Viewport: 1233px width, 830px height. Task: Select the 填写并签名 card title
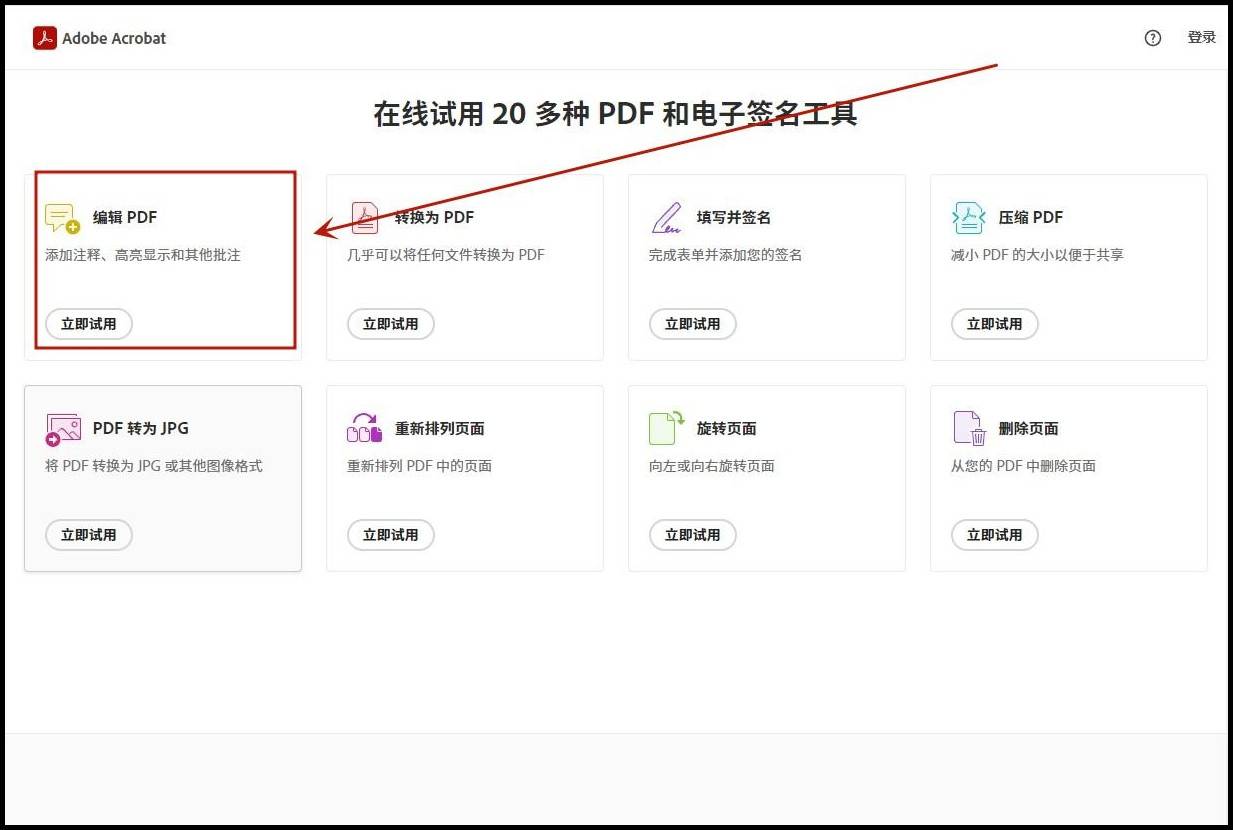[734, 217]
